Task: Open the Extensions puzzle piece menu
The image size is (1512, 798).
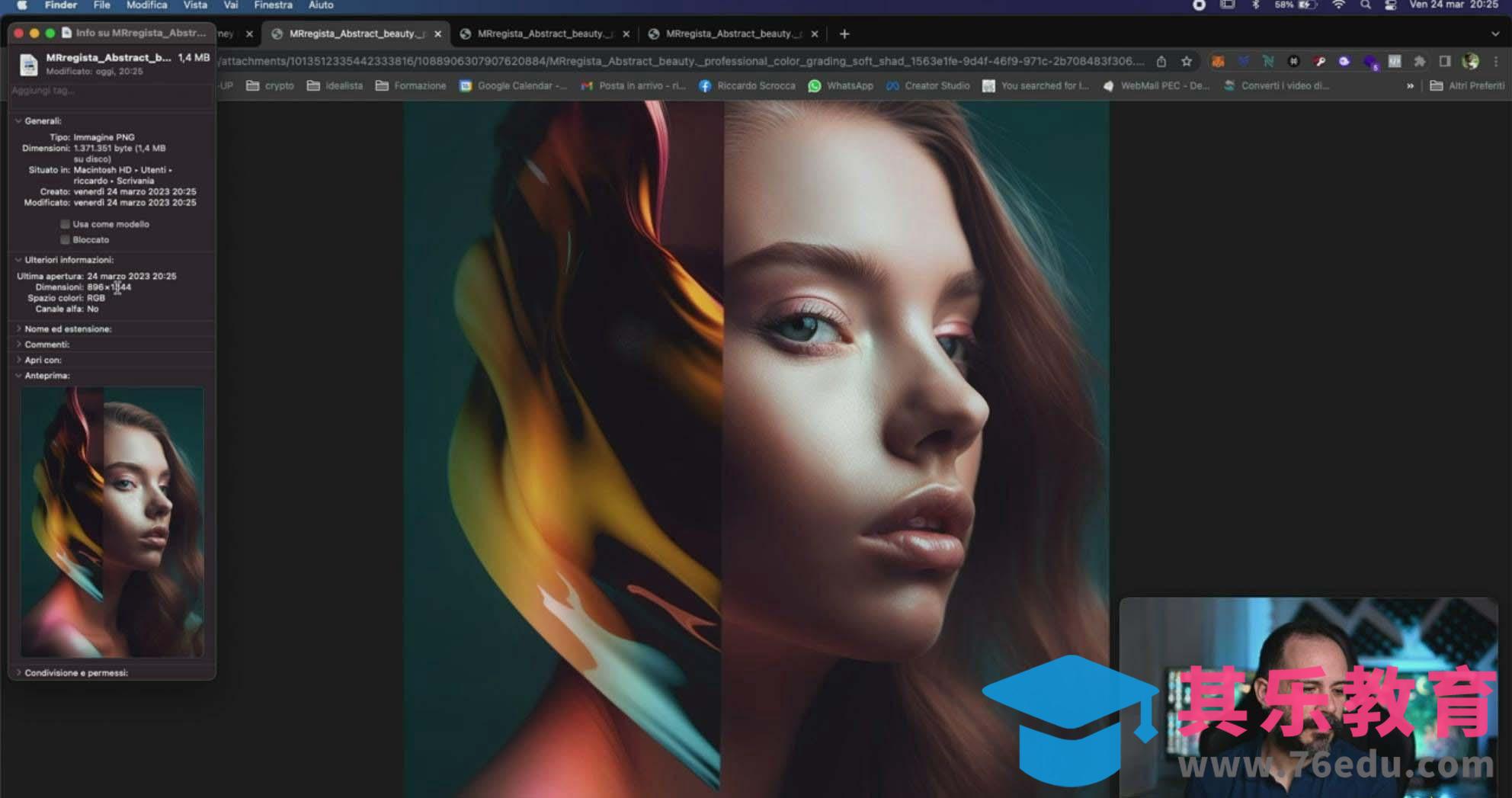Action: (1419, 62)
